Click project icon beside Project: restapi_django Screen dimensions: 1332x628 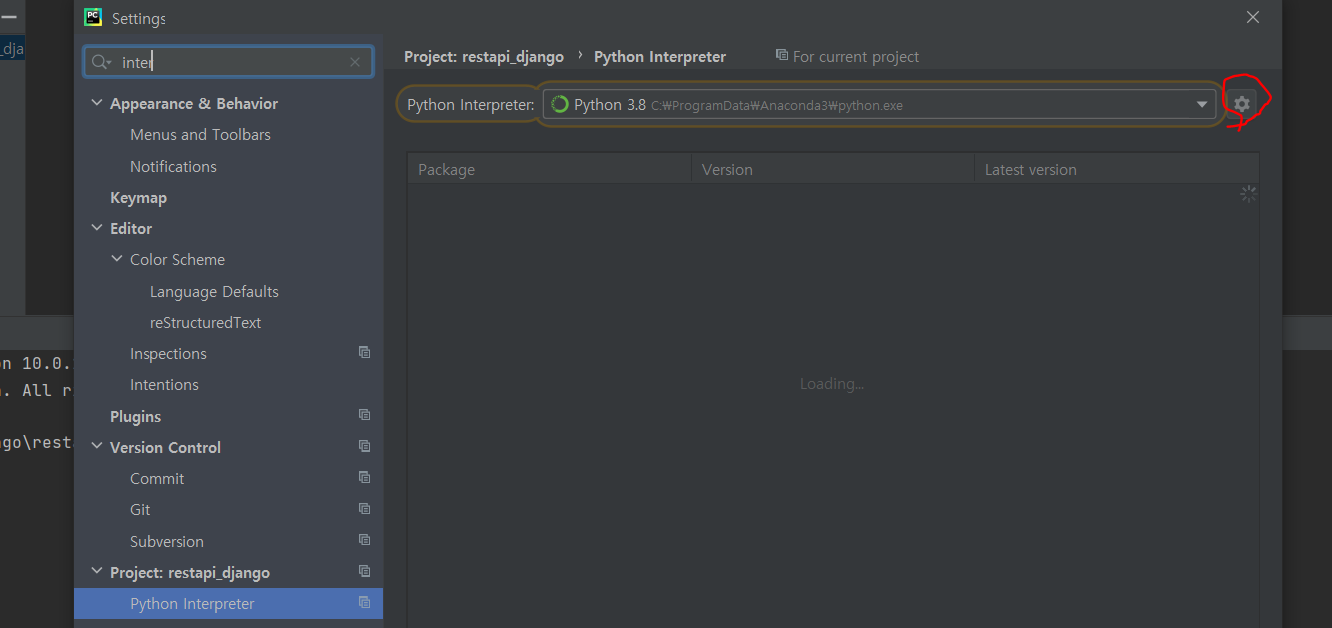coord(365,571)
